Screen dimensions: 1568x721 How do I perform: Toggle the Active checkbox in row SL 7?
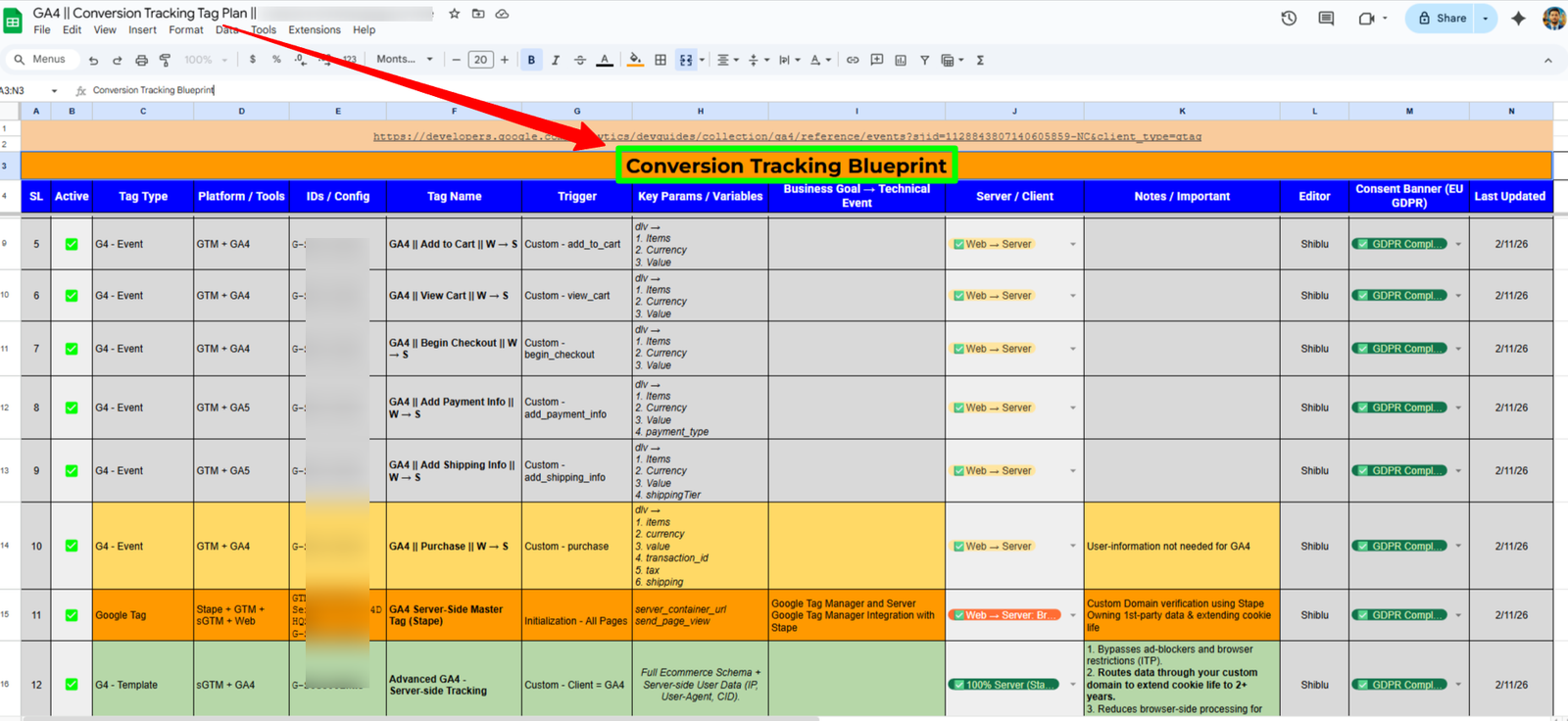point(72,349)
